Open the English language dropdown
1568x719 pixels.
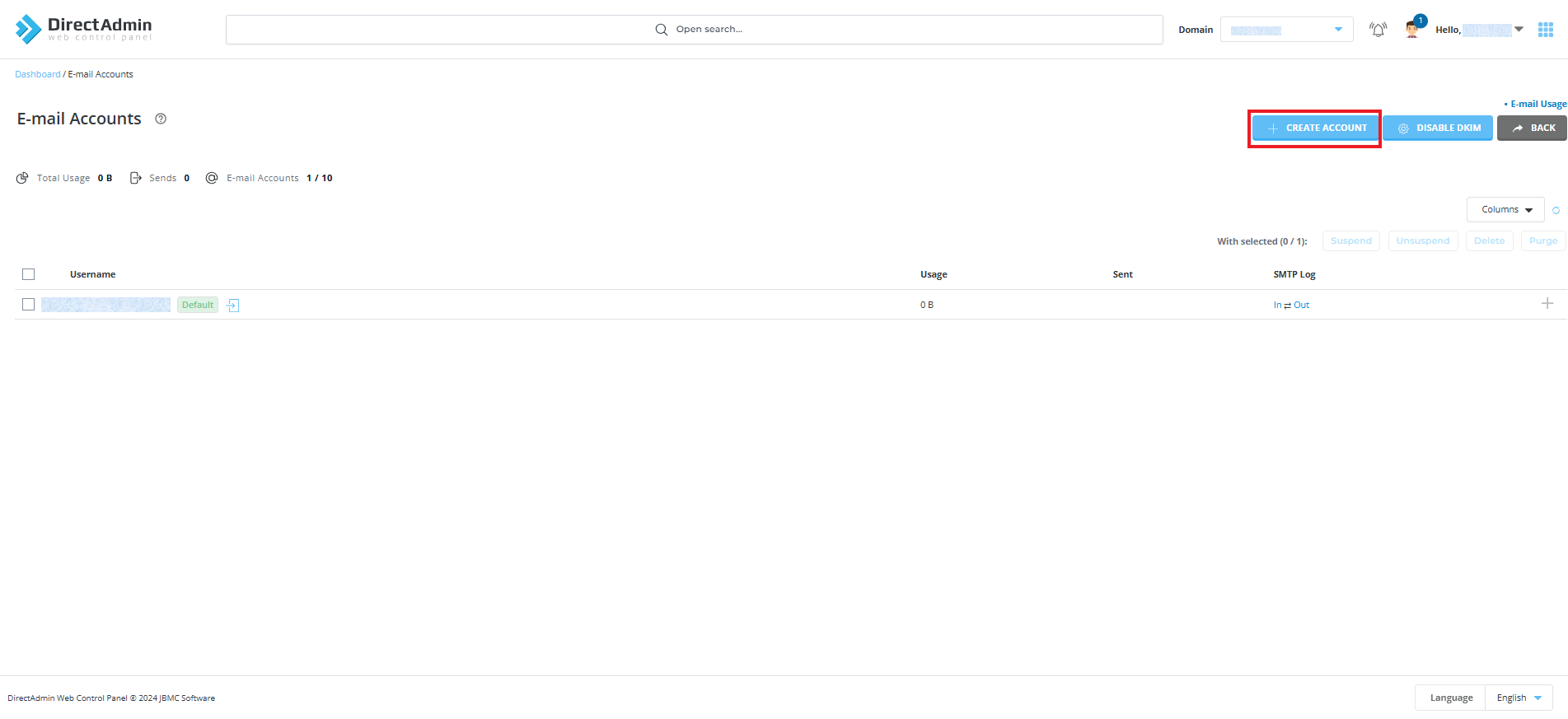point(1519,698)
